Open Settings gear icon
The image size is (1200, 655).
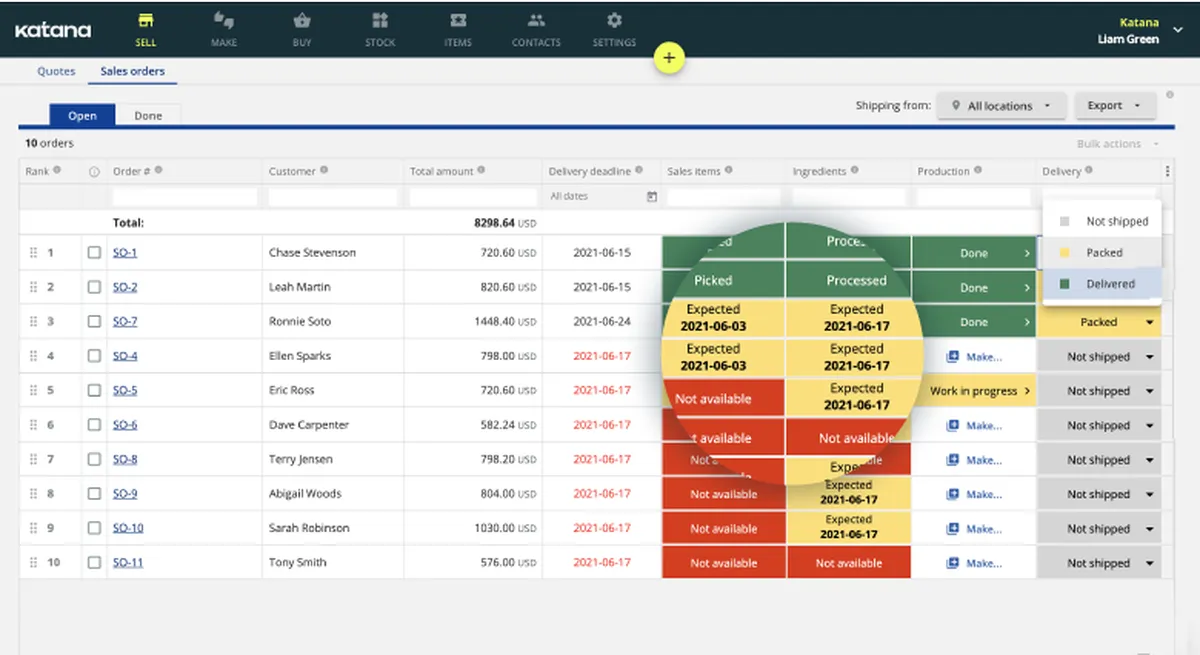point(614,20)
